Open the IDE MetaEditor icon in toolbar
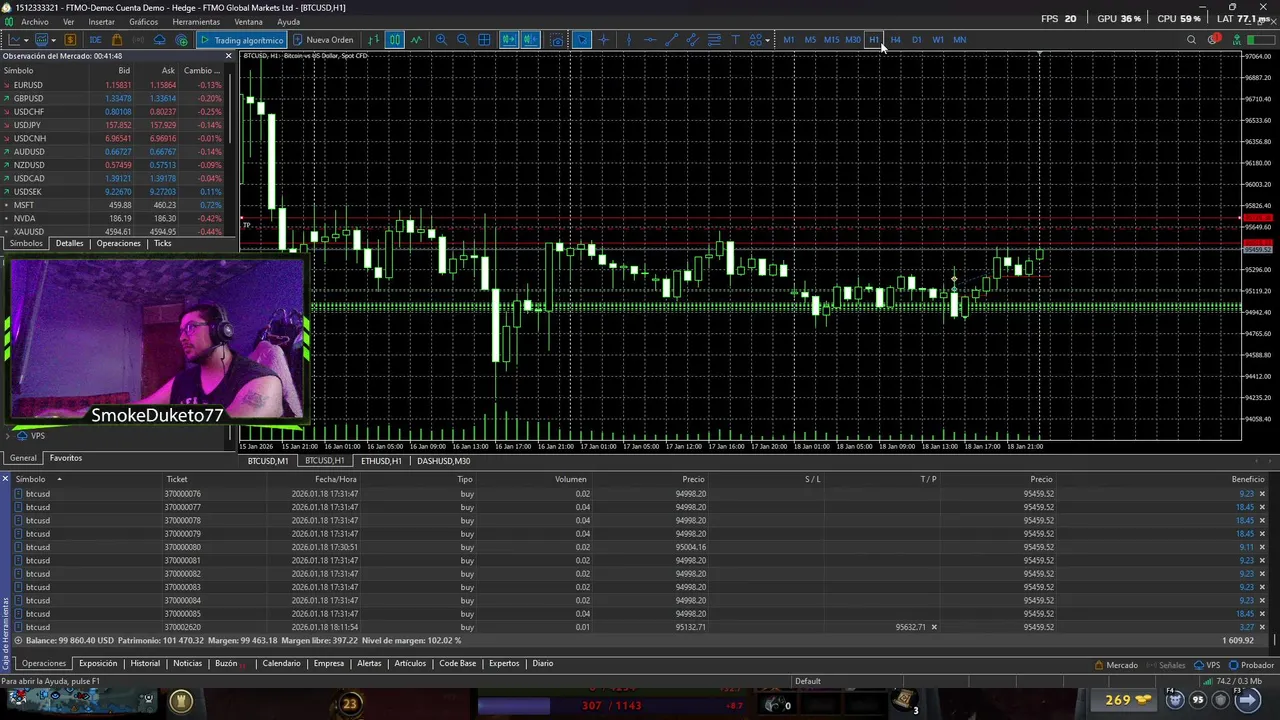Image resolution: width=1280 pixels, height=720 pixels. (x=95, y=40)
